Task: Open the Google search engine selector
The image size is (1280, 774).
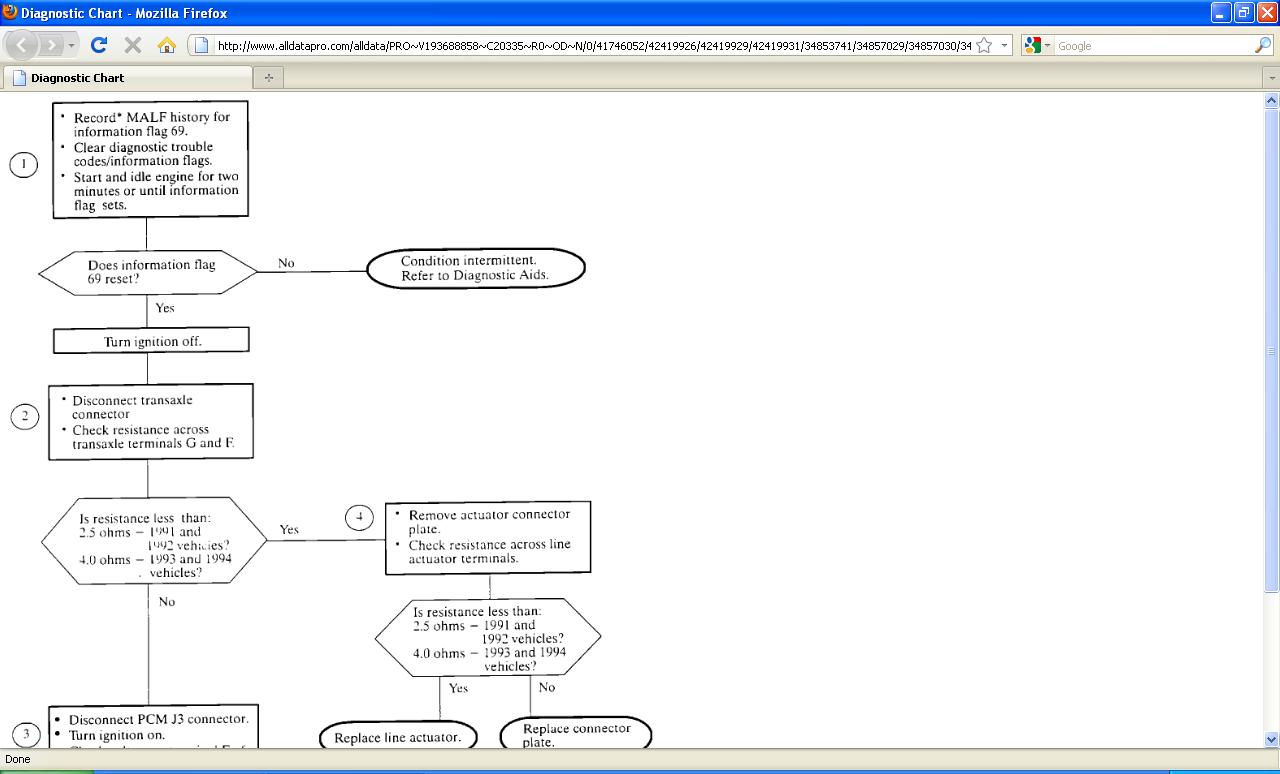Action: coord(1038,45)
